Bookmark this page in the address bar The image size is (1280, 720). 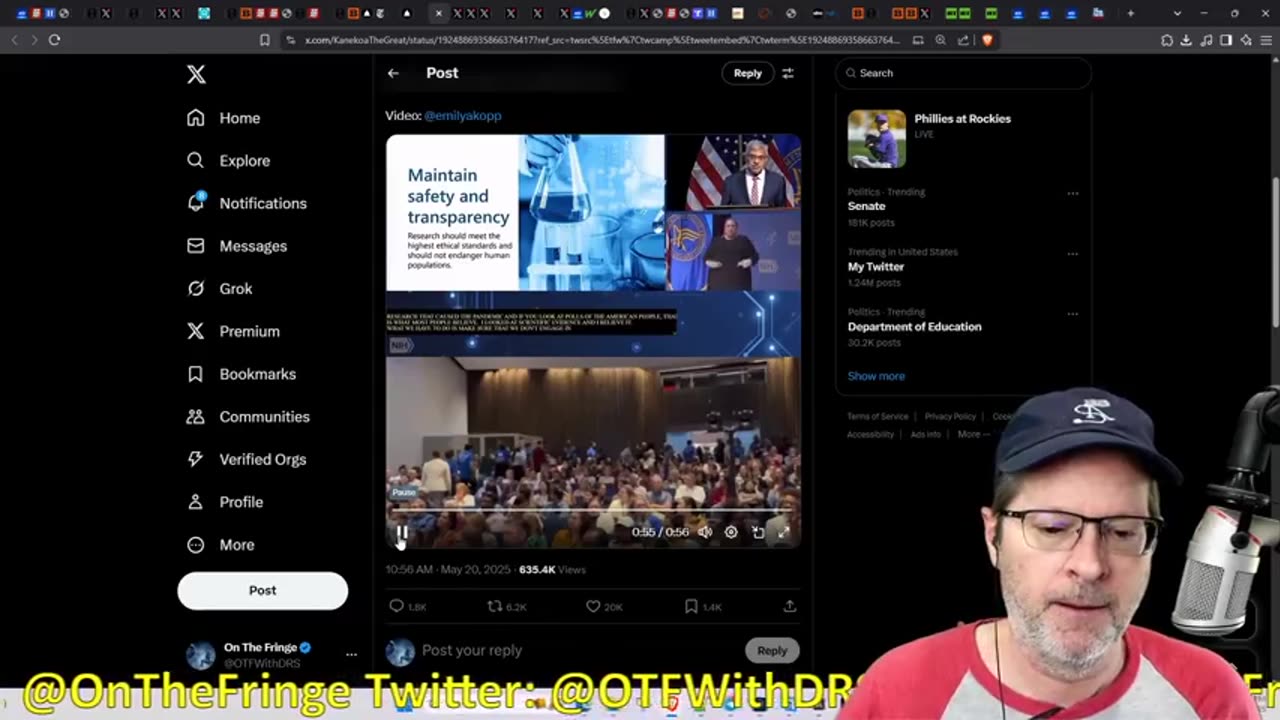pos(265,40)
